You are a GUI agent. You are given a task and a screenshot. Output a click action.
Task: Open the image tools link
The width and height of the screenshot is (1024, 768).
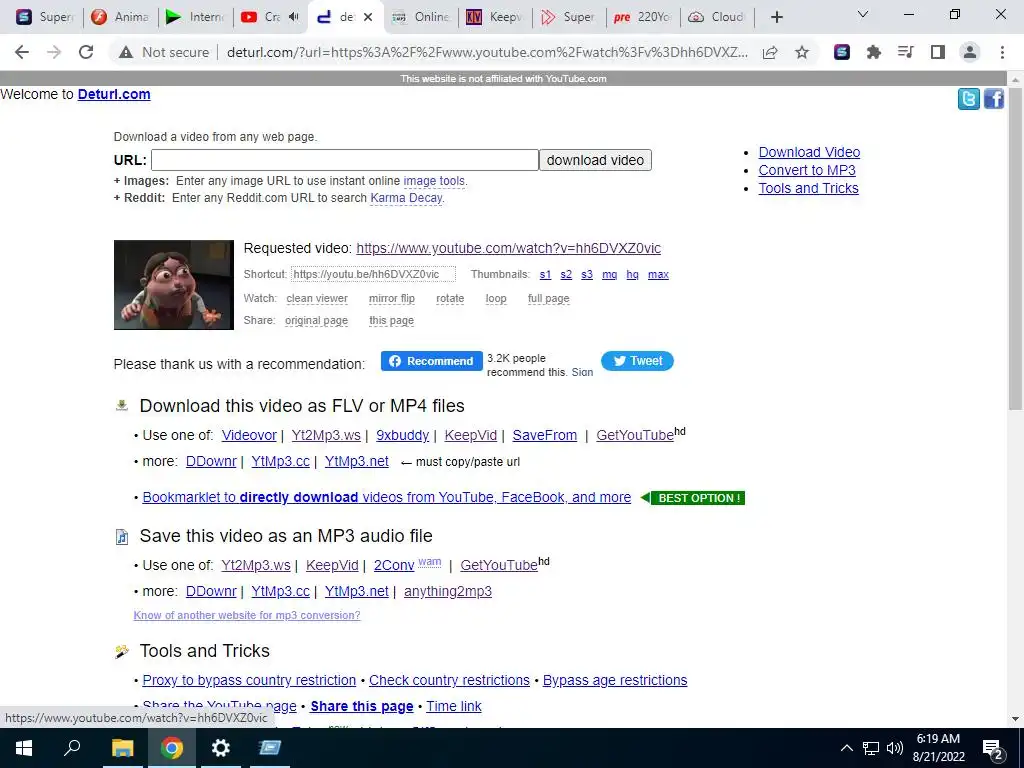[434, 181]
